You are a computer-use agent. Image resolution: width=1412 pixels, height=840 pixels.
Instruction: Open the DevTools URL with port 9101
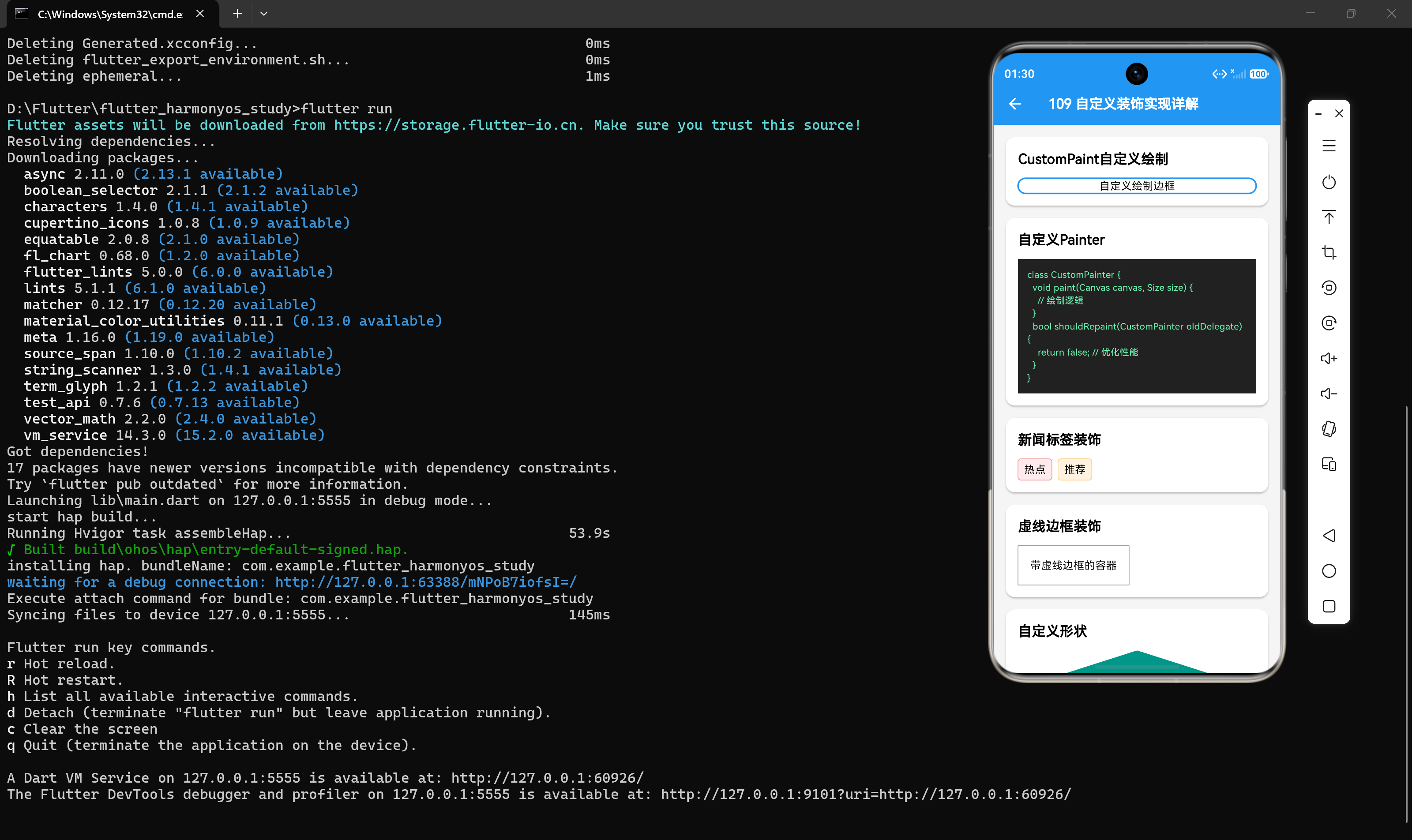click(x=866, y=794)
